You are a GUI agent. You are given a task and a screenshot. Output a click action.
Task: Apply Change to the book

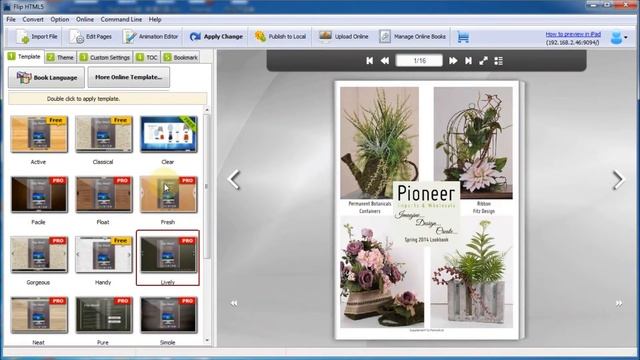(216, 37)
